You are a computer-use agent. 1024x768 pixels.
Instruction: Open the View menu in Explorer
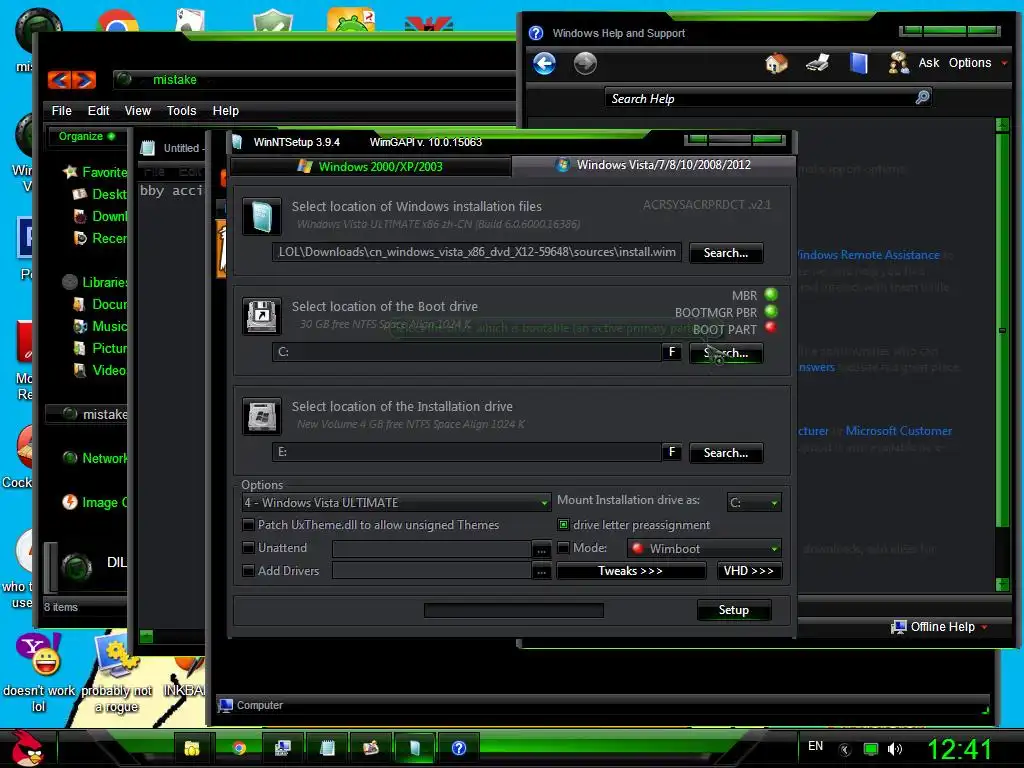pyautogui.click(x=137, y=110)
